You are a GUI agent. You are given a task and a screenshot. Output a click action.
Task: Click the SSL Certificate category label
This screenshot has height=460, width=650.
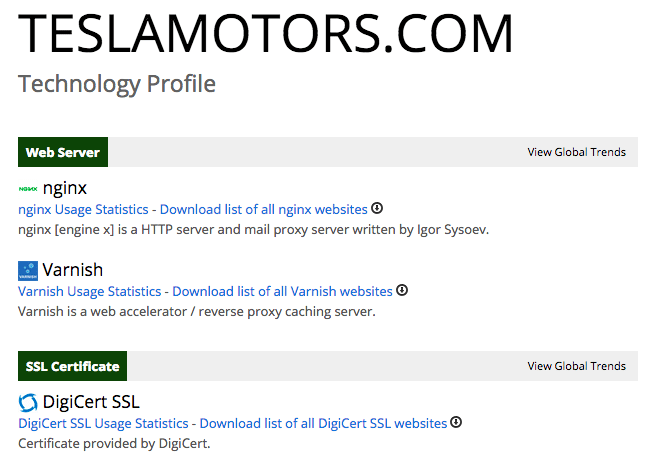72,366
